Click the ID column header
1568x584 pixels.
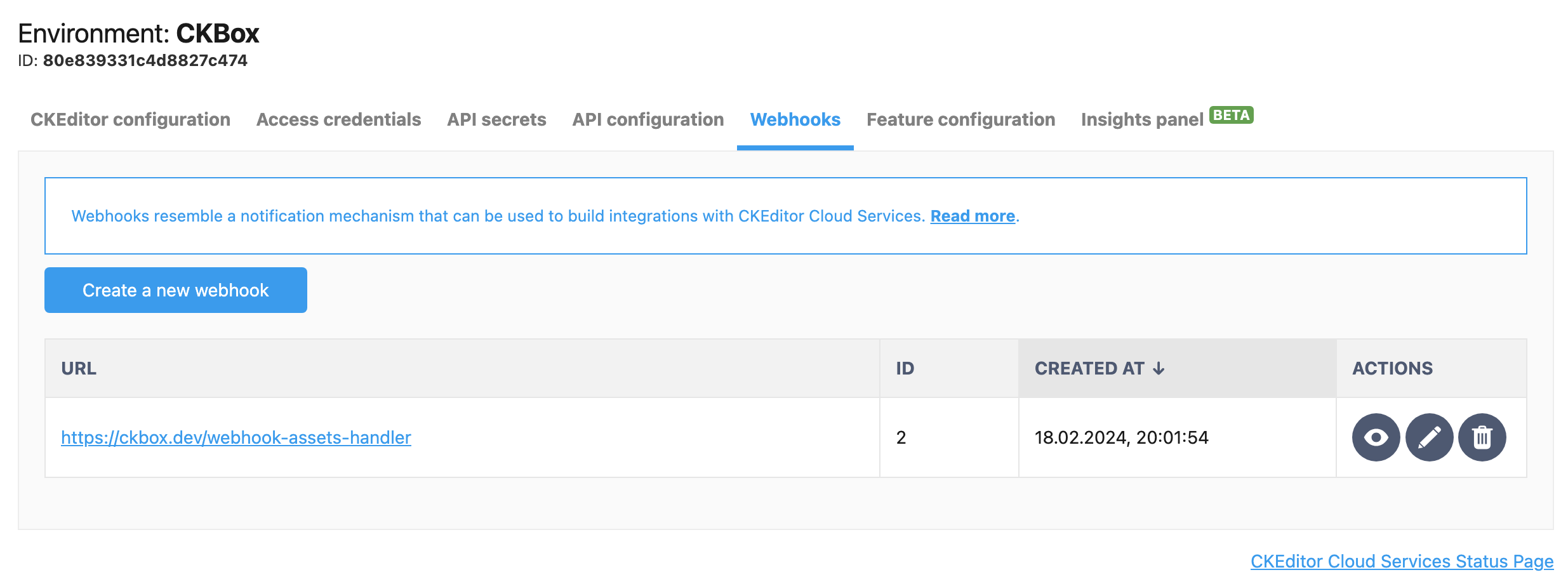coord(949,369)
